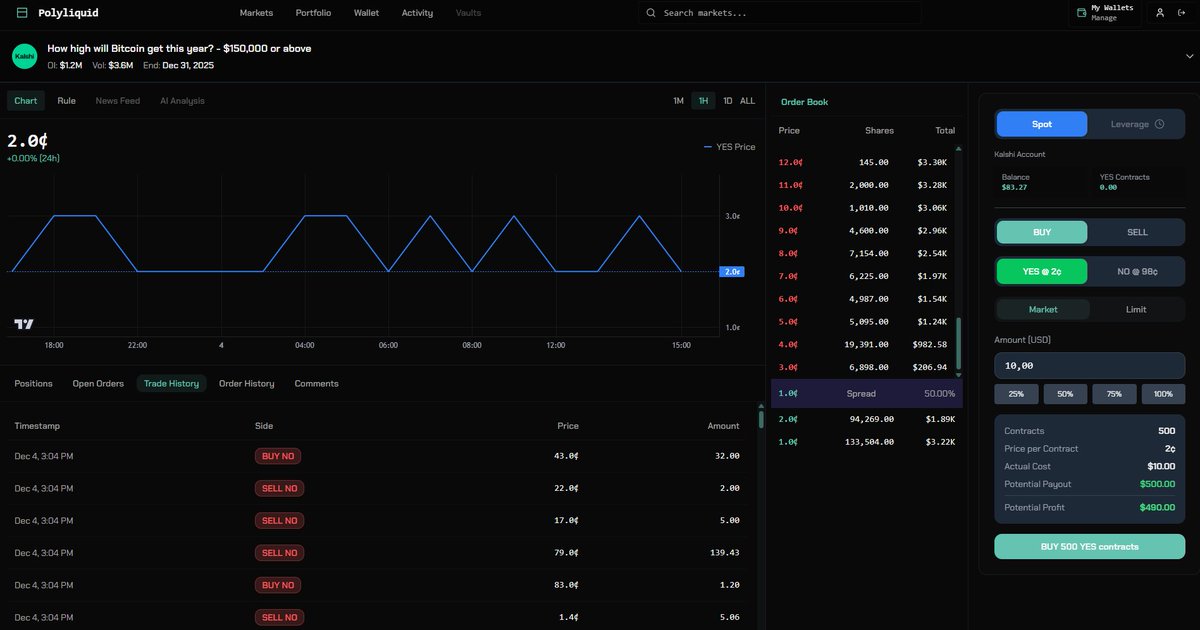This screenshot has width=1200, height=630.
Task: Toggle the YES Price legend entry
Action: tap(730, 147)
